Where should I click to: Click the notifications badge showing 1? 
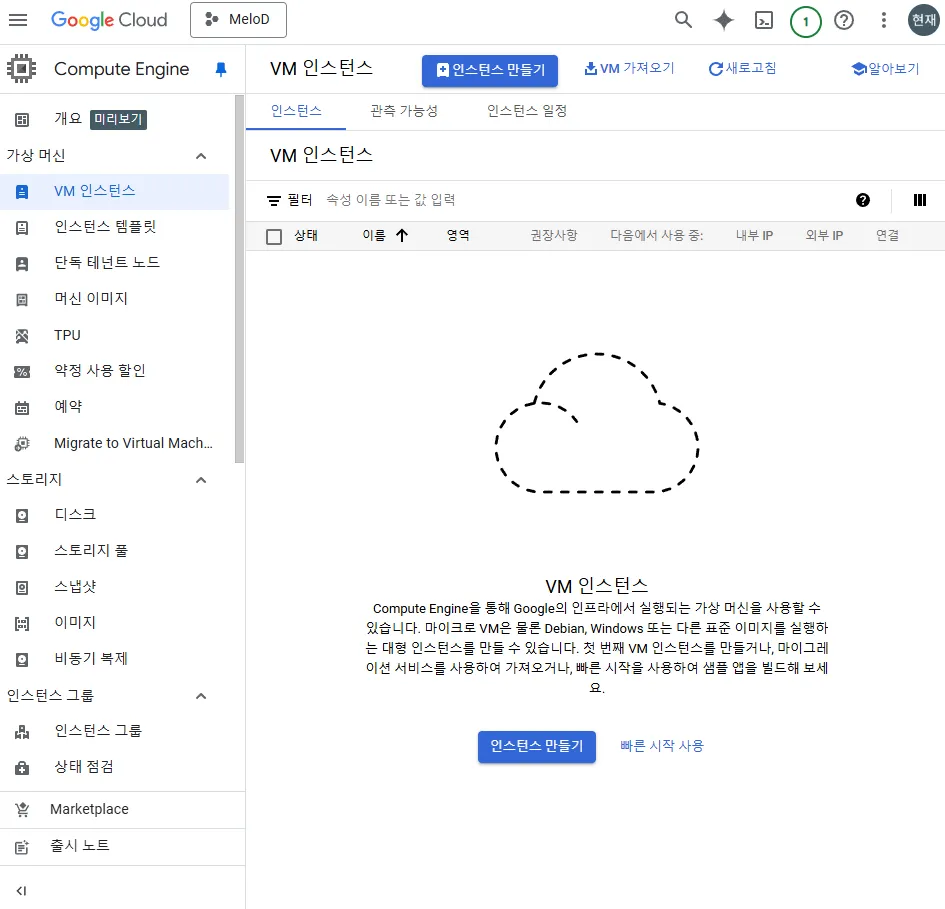tap(805, 21)
